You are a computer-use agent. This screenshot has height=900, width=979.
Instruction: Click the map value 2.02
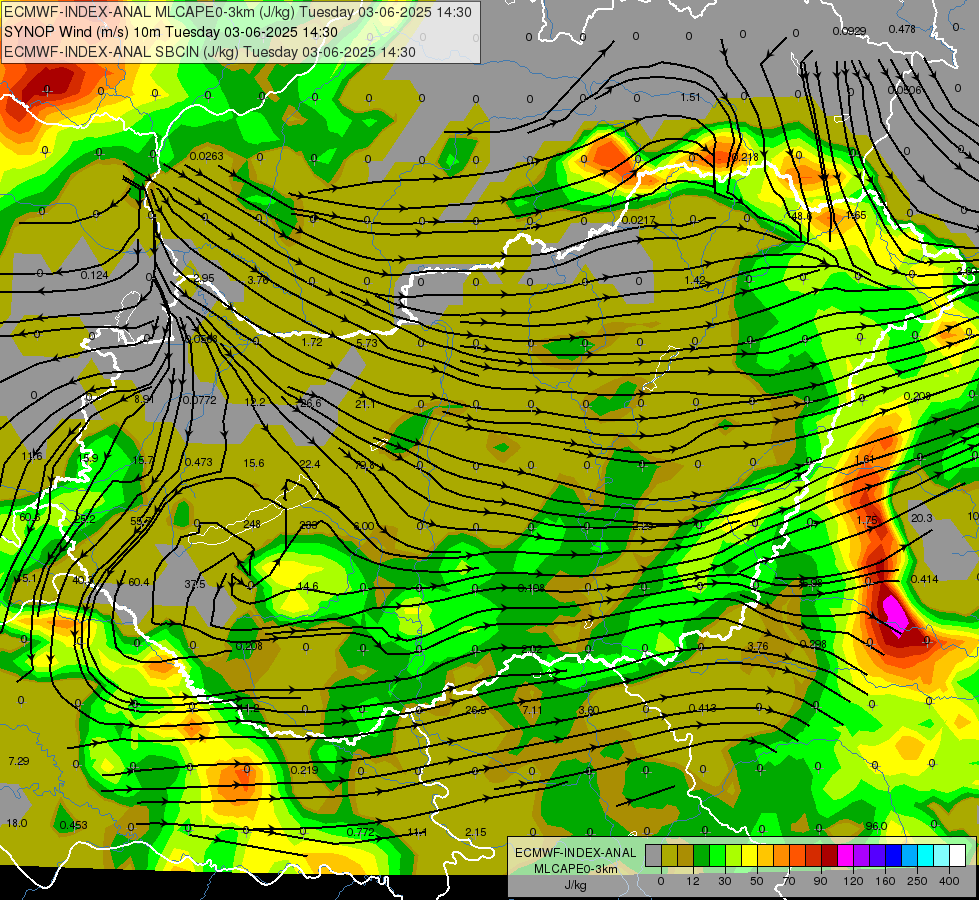pyautogui.click(x=532, y=650)
